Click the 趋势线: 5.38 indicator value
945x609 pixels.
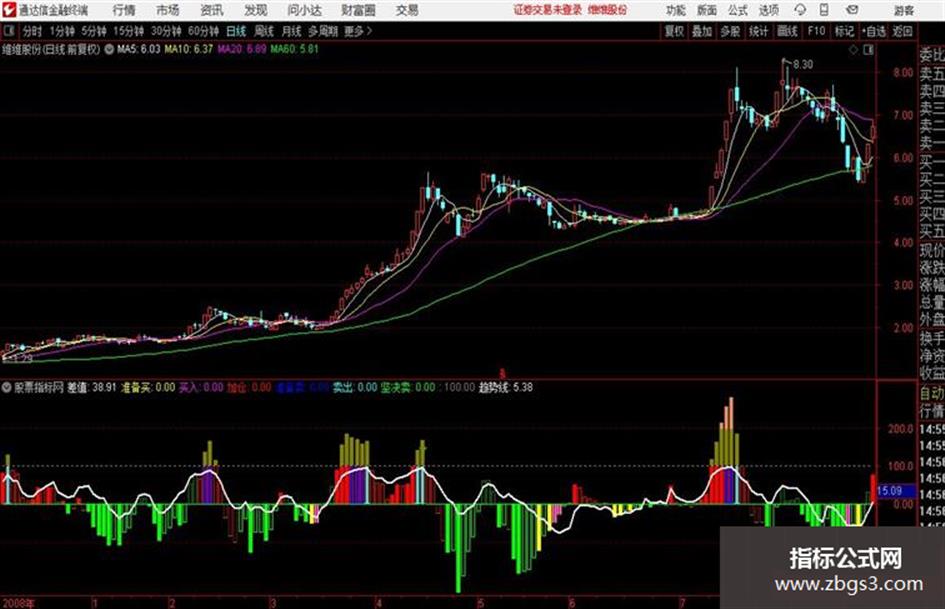[506, 387]
